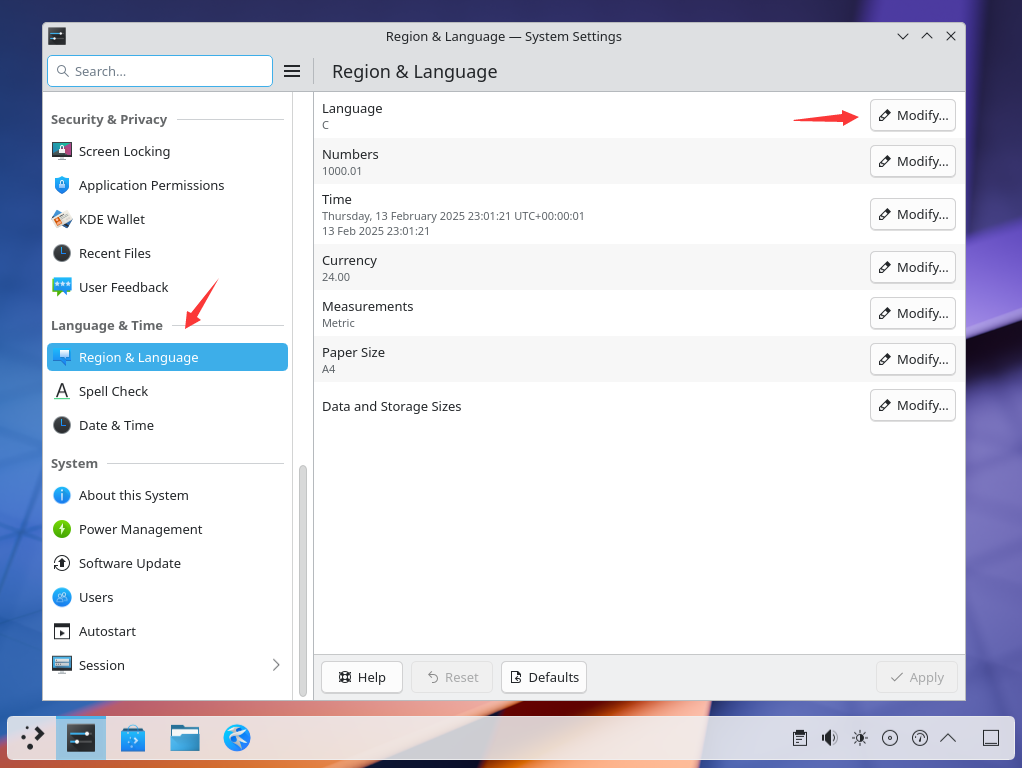Click the Help button
Viewport: 1022px width, 768px height.
(x=362, y=677)
